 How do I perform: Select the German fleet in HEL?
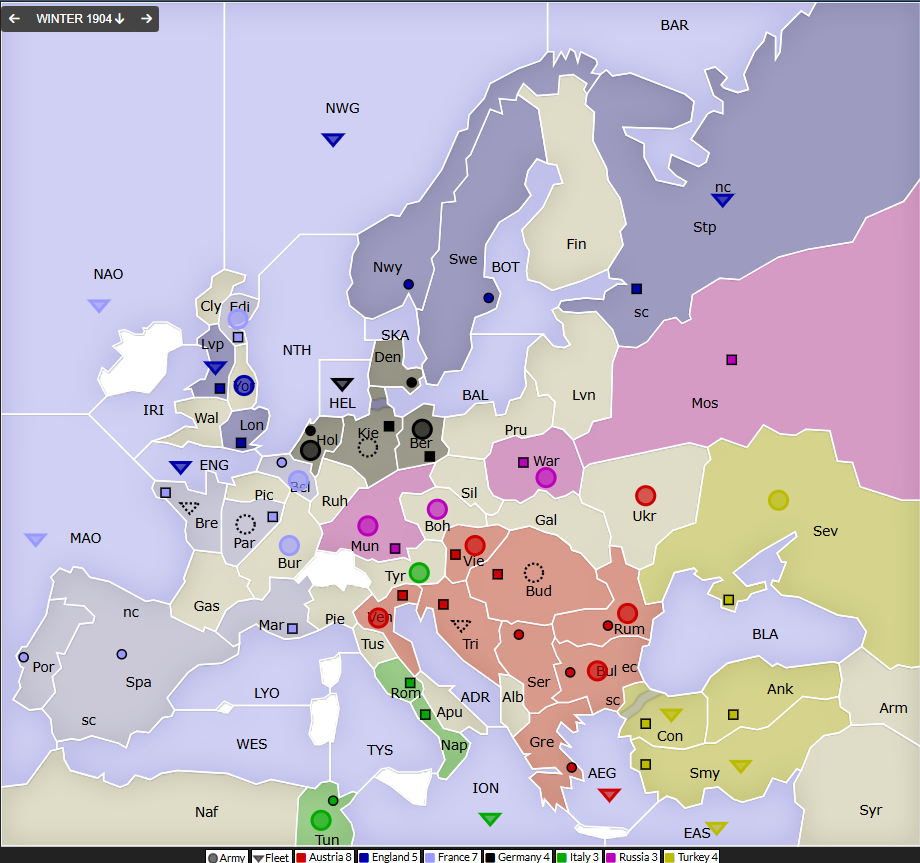342,384
